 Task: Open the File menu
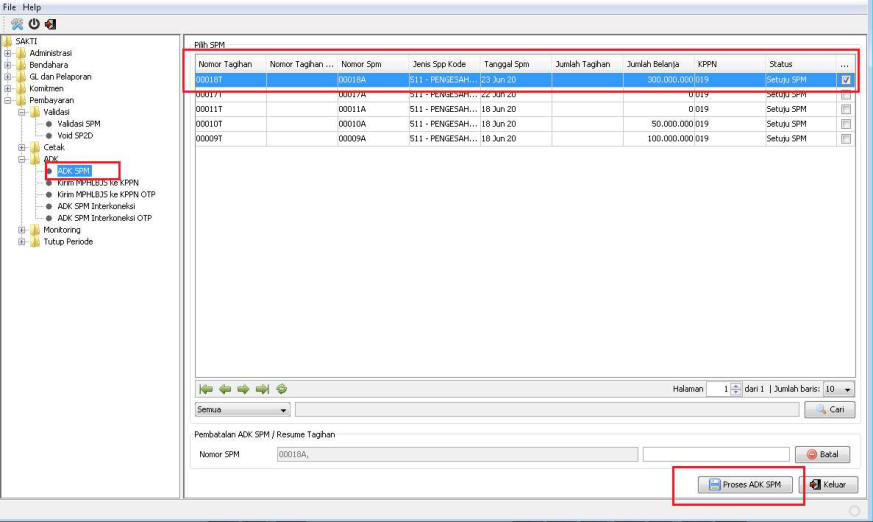click(10, 7)
